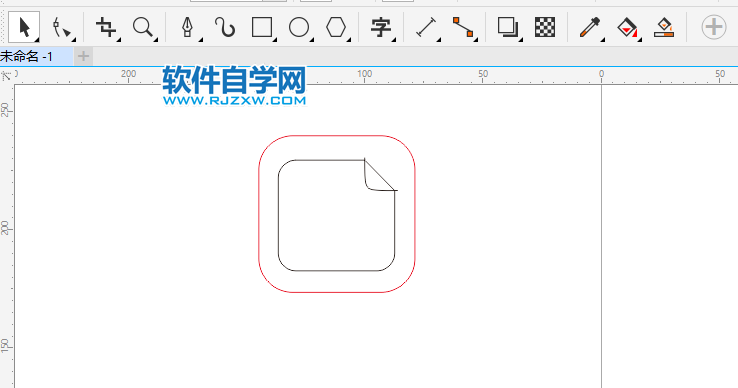This screenshot has width=738, height=388.
Task: Select the Color Eyedropper tool
Action: 590,27
